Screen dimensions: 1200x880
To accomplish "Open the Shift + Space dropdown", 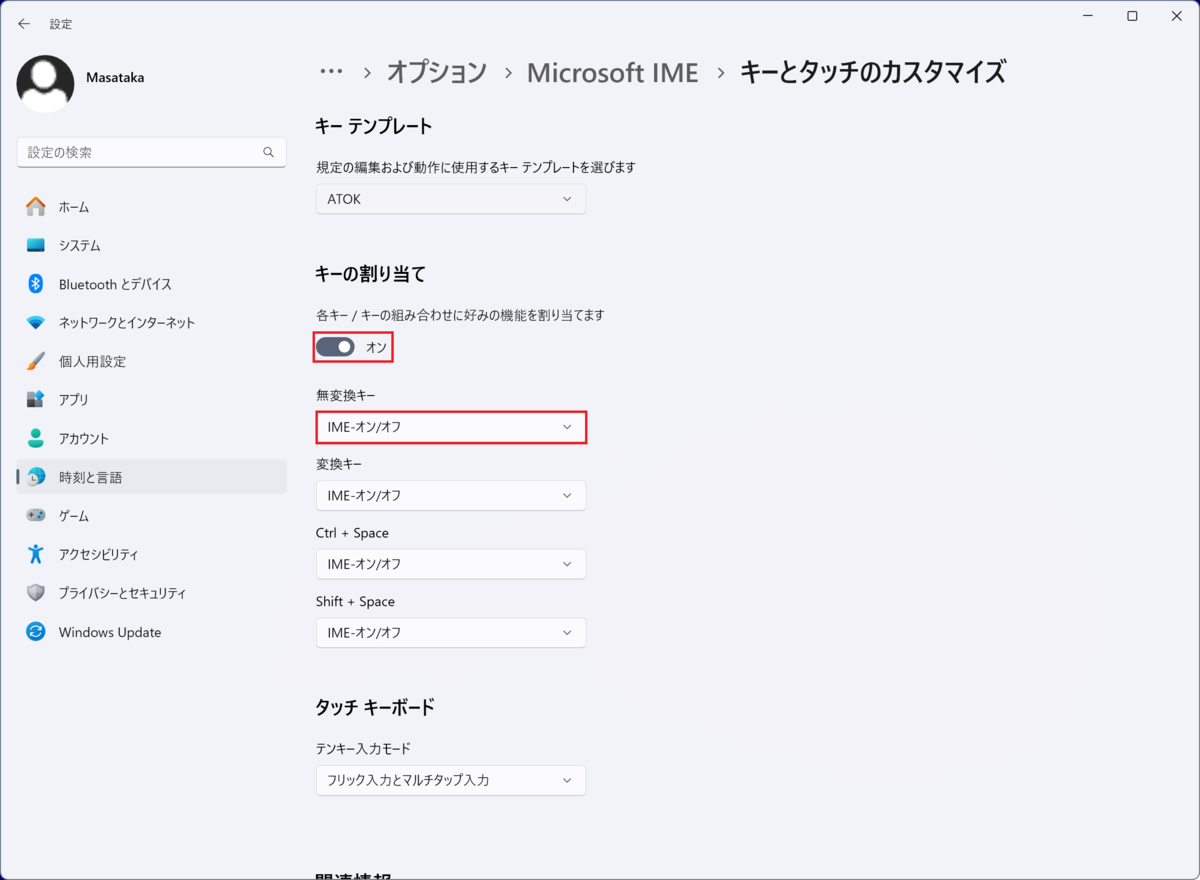I will click(x=451, y=633).
